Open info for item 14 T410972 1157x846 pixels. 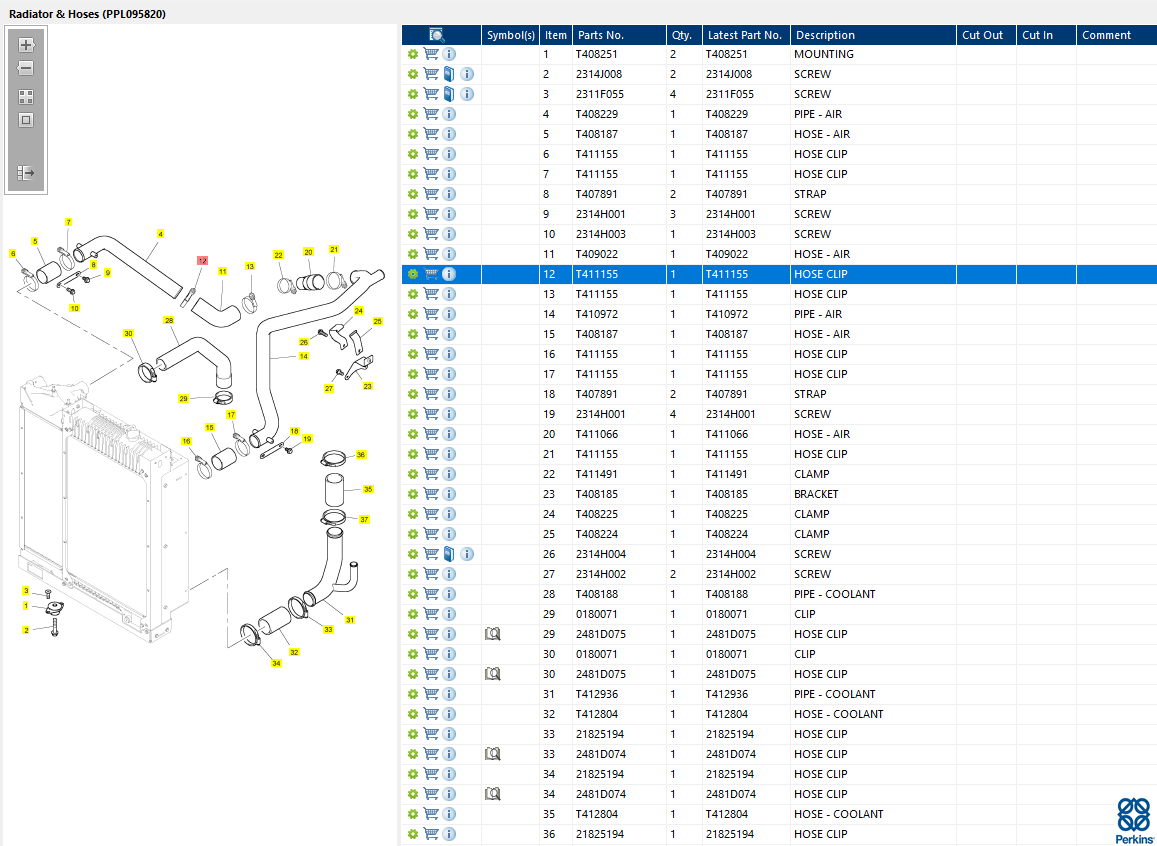449,314
